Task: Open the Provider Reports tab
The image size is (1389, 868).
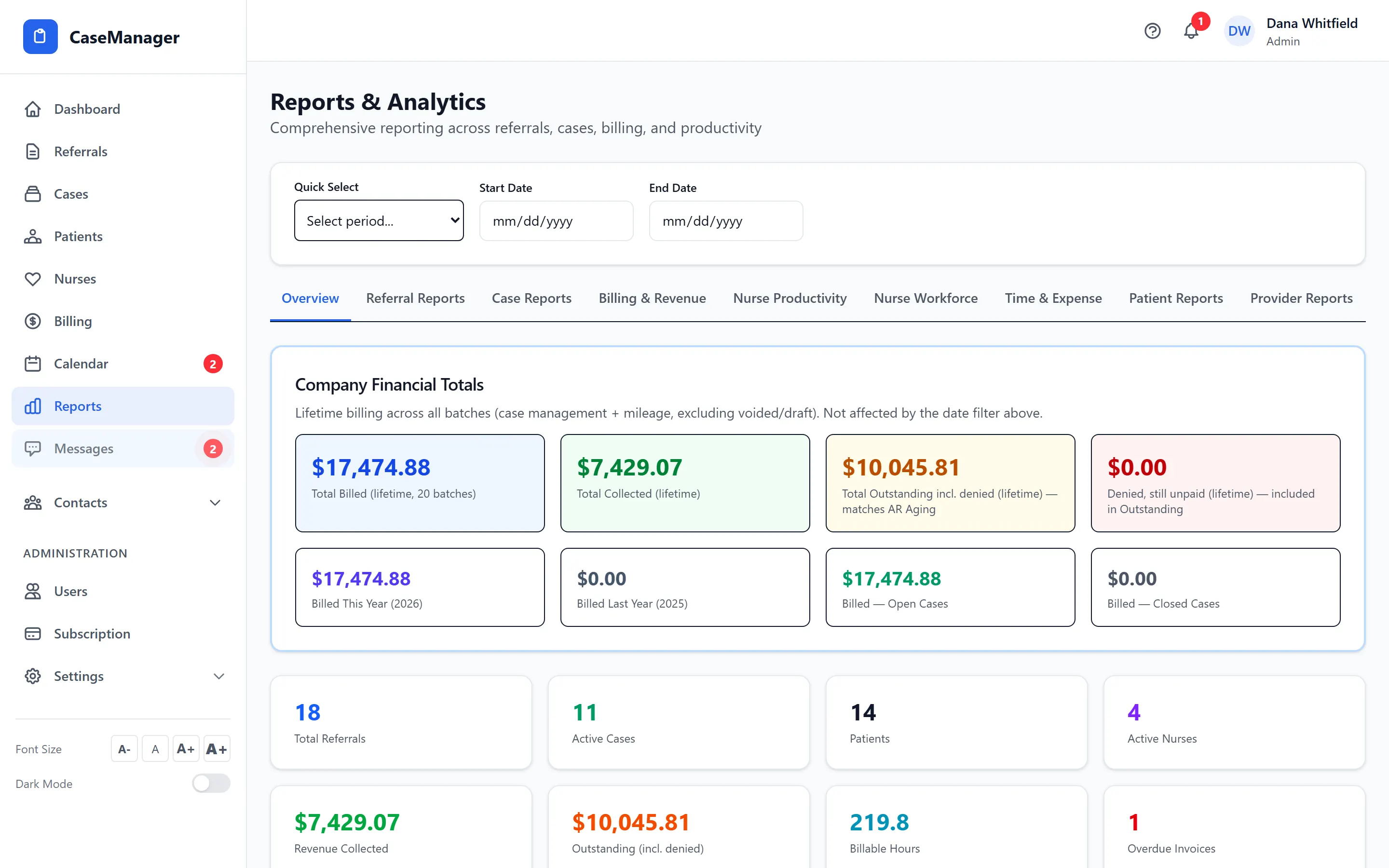Action: [x=1301, y=298]
